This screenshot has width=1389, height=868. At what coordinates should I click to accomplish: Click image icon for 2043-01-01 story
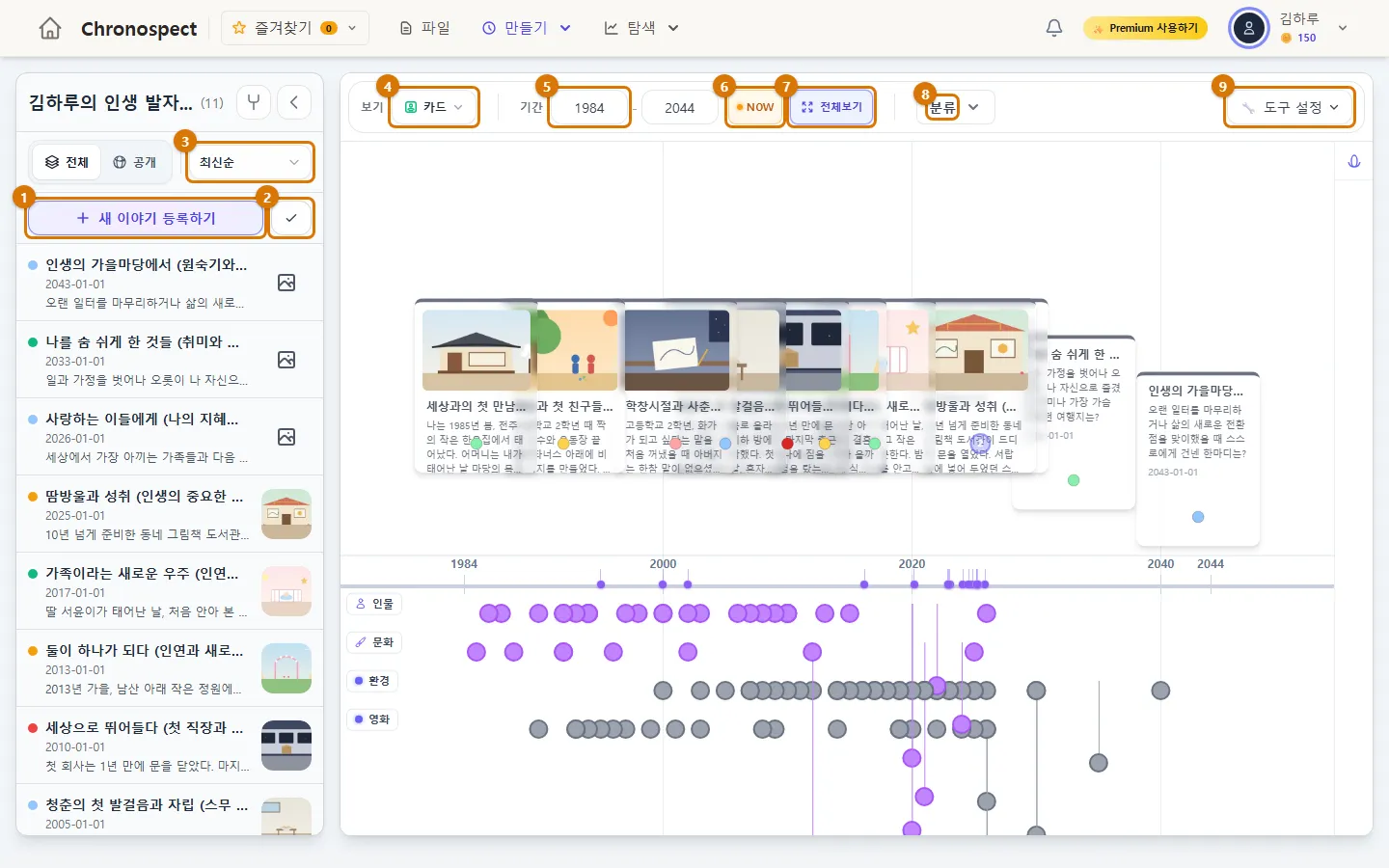286,283
